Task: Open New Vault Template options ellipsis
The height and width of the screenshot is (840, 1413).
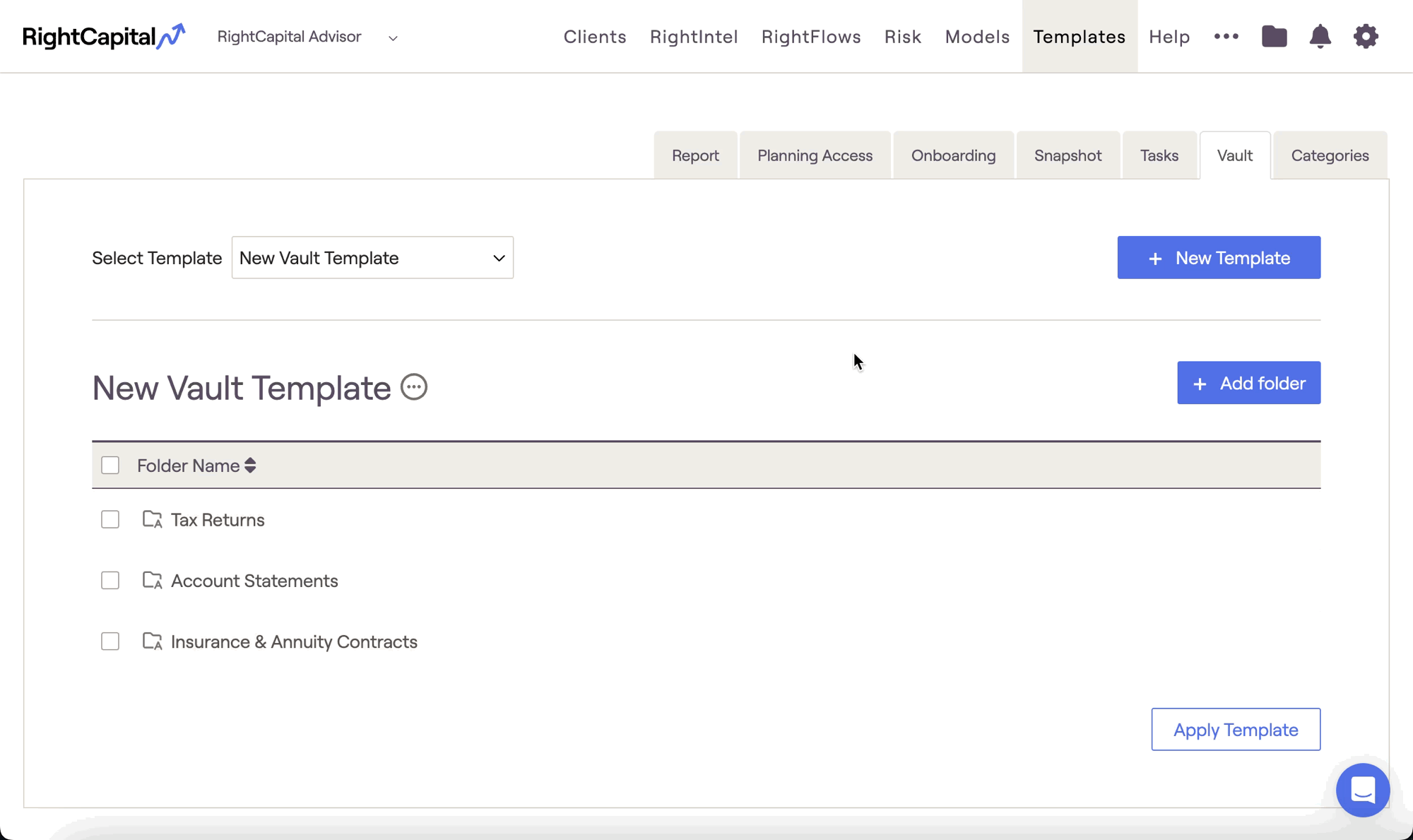Action: [414, 387]
